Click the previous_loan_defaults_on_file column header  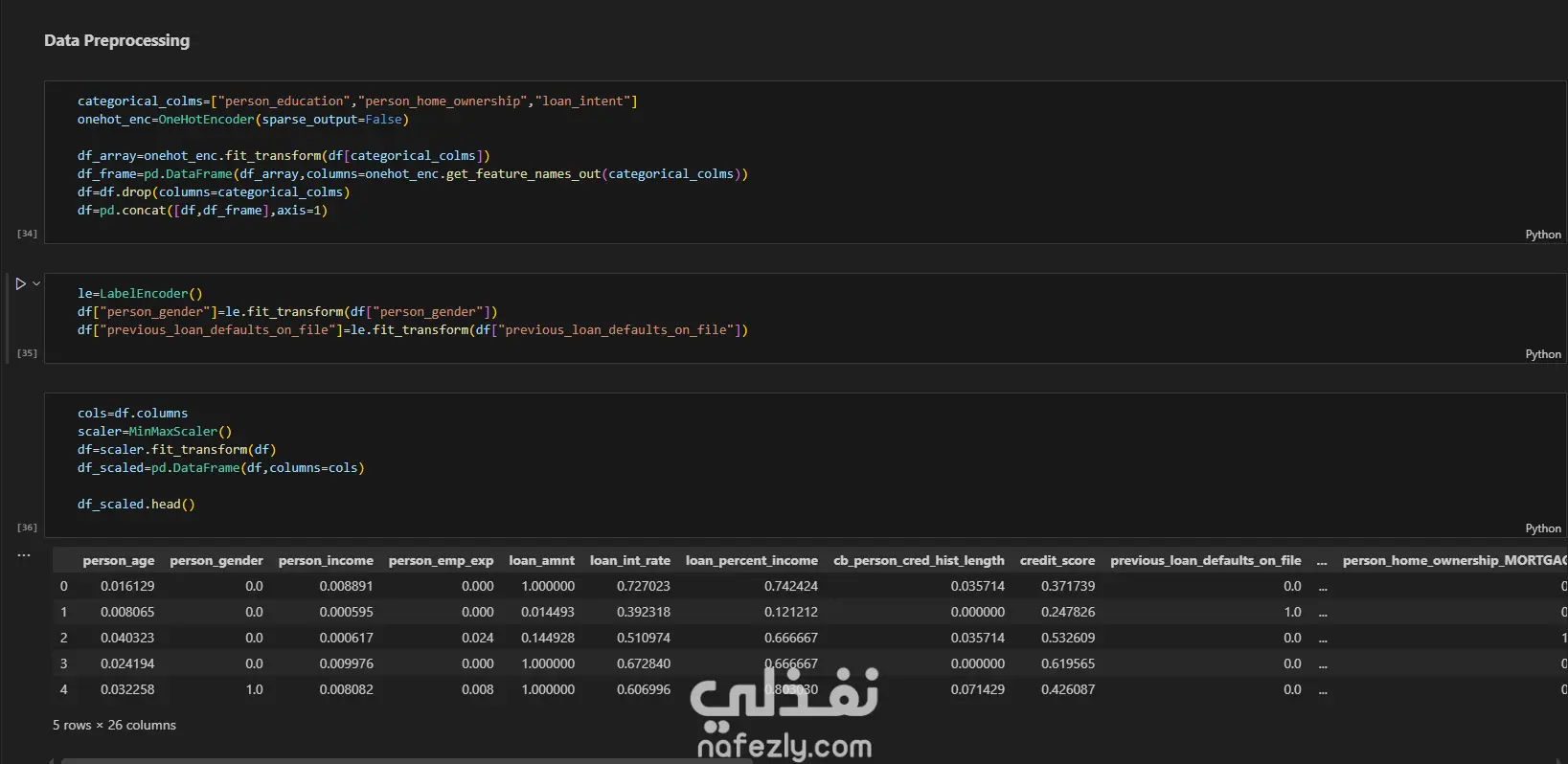point(1206,561)
